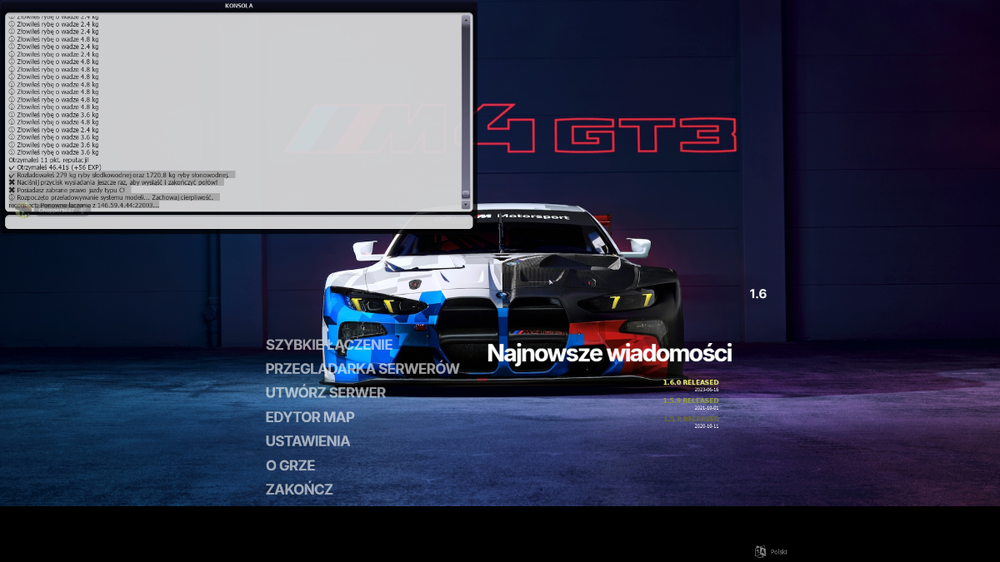Viewport: 1000px width, 562px height.
Task: Click the 2023-06-16 news date
Action: coord(706,389)
